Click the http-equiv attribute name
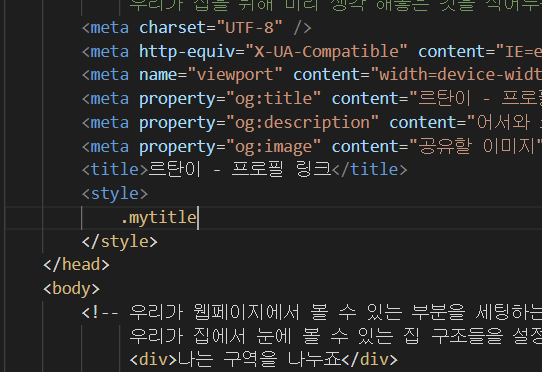This screenshot has height=372, width=542. pos(187,52)
